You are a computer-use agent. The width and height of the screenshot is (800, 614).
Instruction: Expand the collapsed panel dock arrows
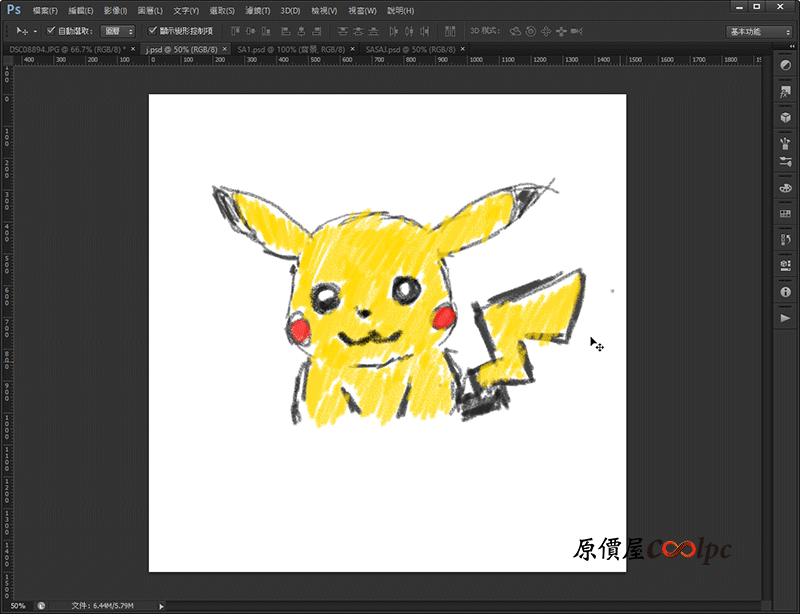pyautogui.click(x=792, y=46)
